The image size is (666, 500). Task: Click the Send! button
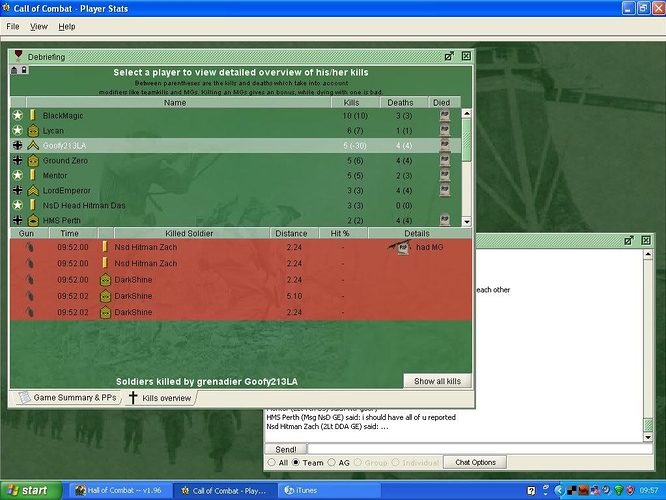coord(285,449)
